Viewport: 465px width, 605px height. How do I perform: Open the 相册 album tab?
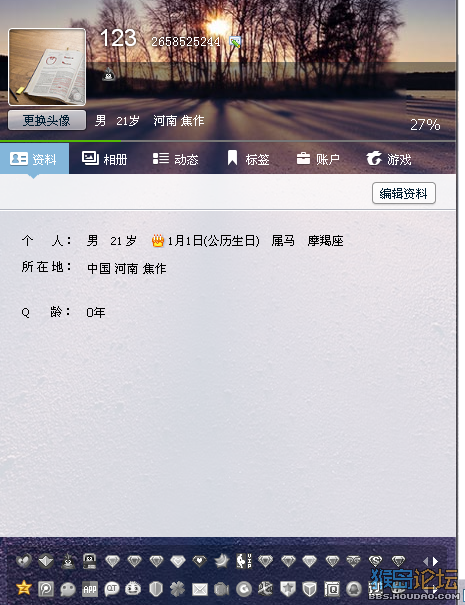(x=105, y=159)
